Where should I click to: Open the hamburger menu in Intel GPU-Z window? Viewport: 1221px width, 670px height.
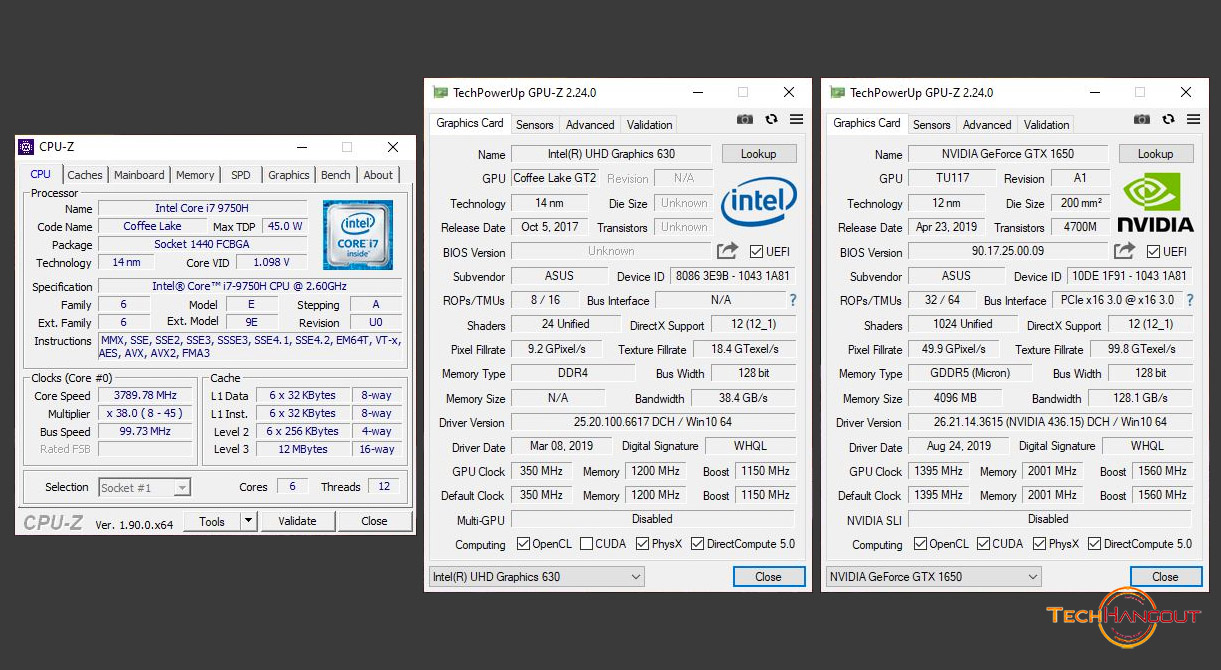pyautogui.click(x=796, y=119)
